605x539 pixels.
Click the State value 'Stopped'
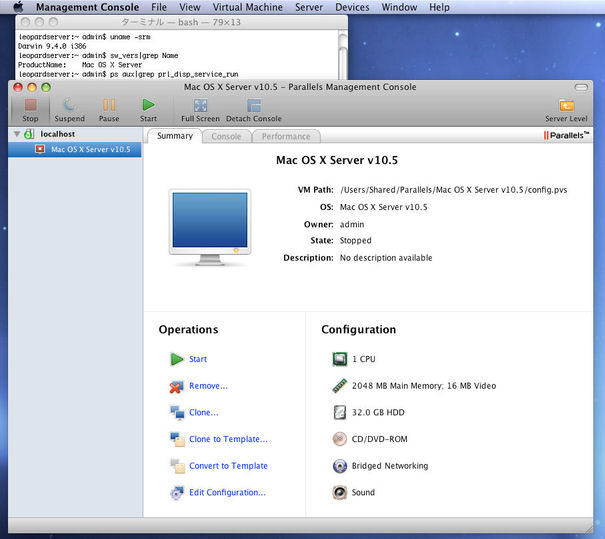[355, 240]
